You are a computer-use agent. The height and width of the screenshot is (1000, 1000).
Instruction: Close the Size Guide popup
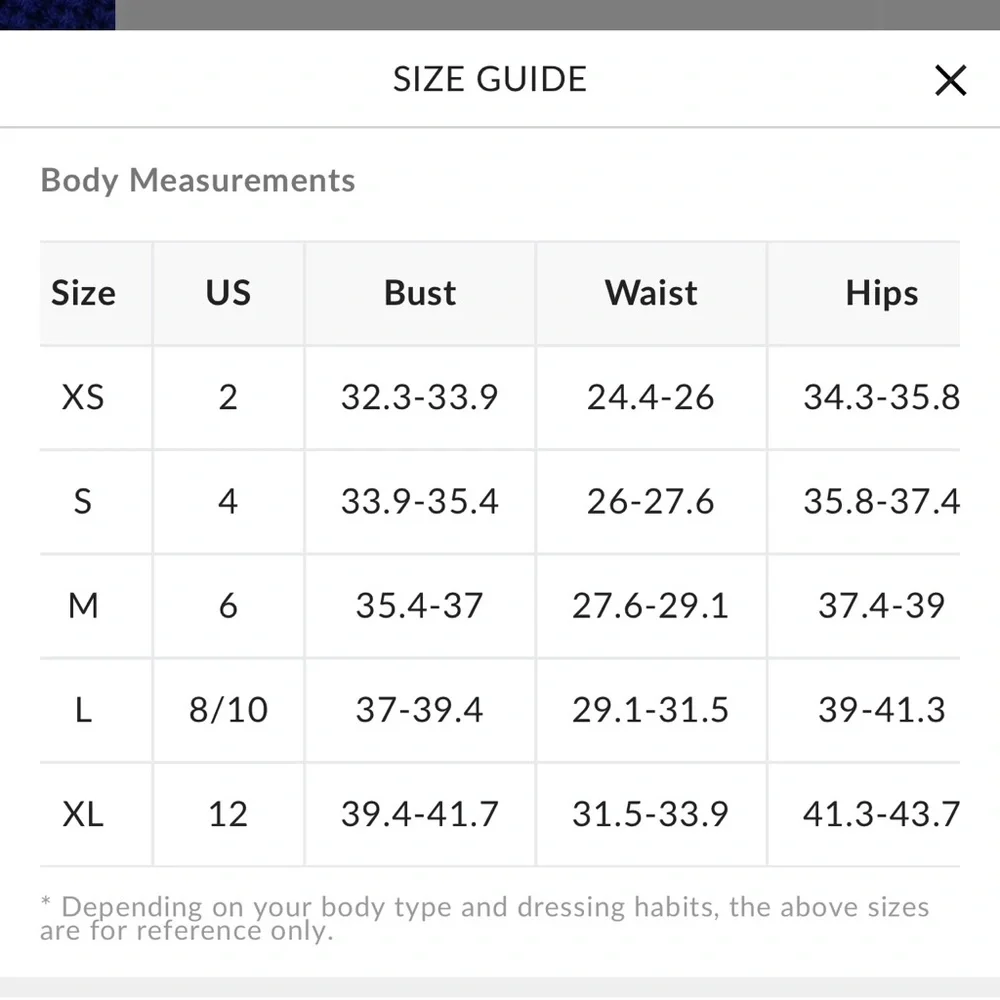pyautogui.click(x=950, y=80)
